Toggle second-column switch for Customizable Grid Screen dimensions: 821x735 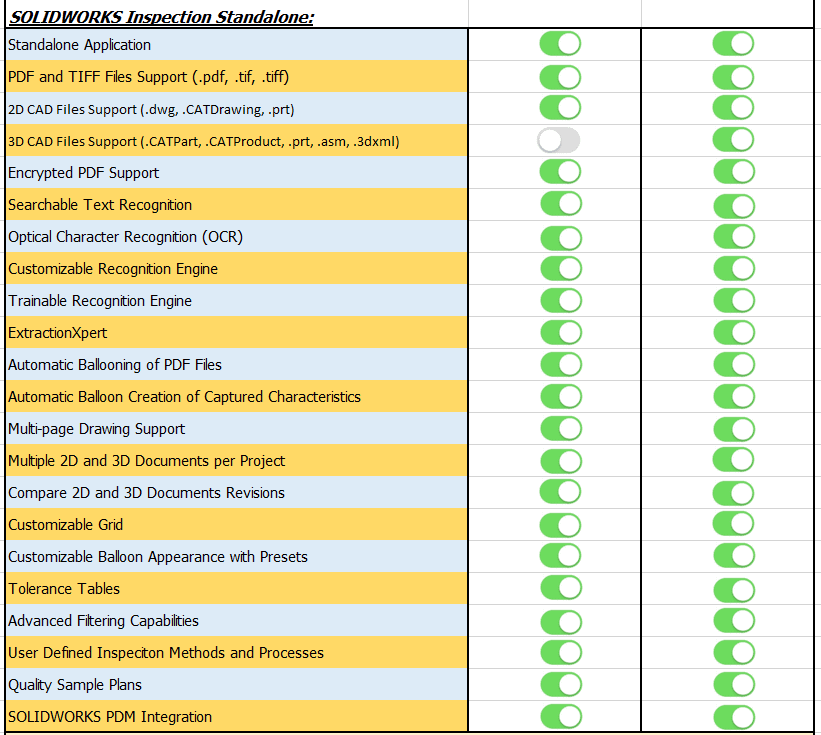[734, 524]
